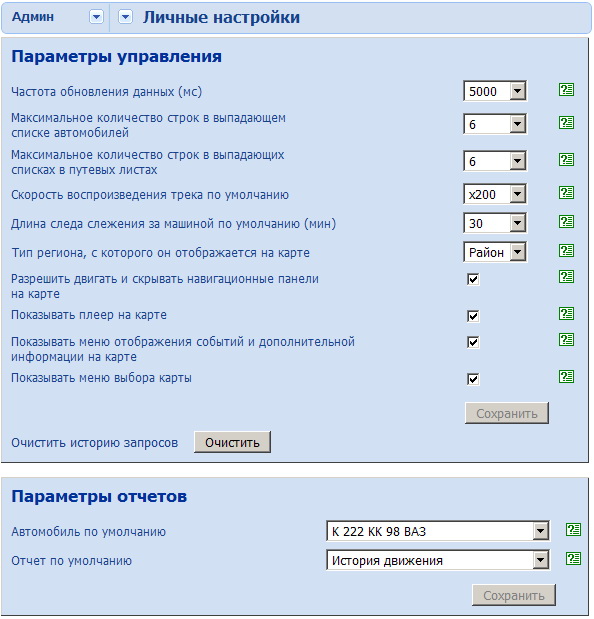594x619 pixels.
Task: Toggle Разрешить двигать и скрывать навигационные панели
Action: click(x=473, y=279)
